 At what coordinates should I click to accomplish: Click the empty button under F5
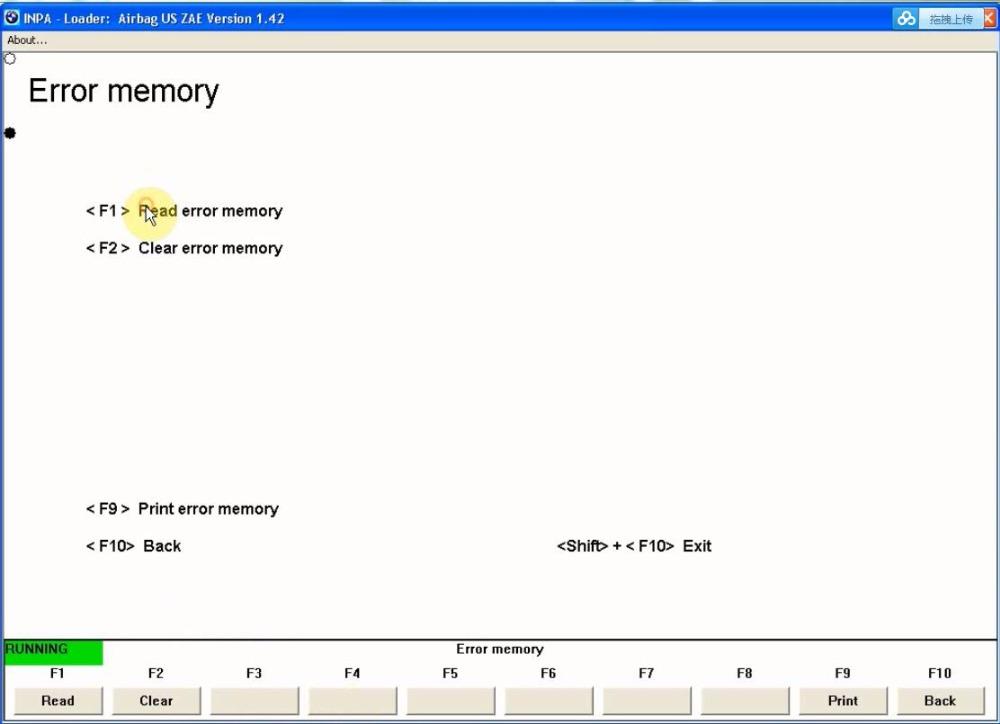(450, 700)
